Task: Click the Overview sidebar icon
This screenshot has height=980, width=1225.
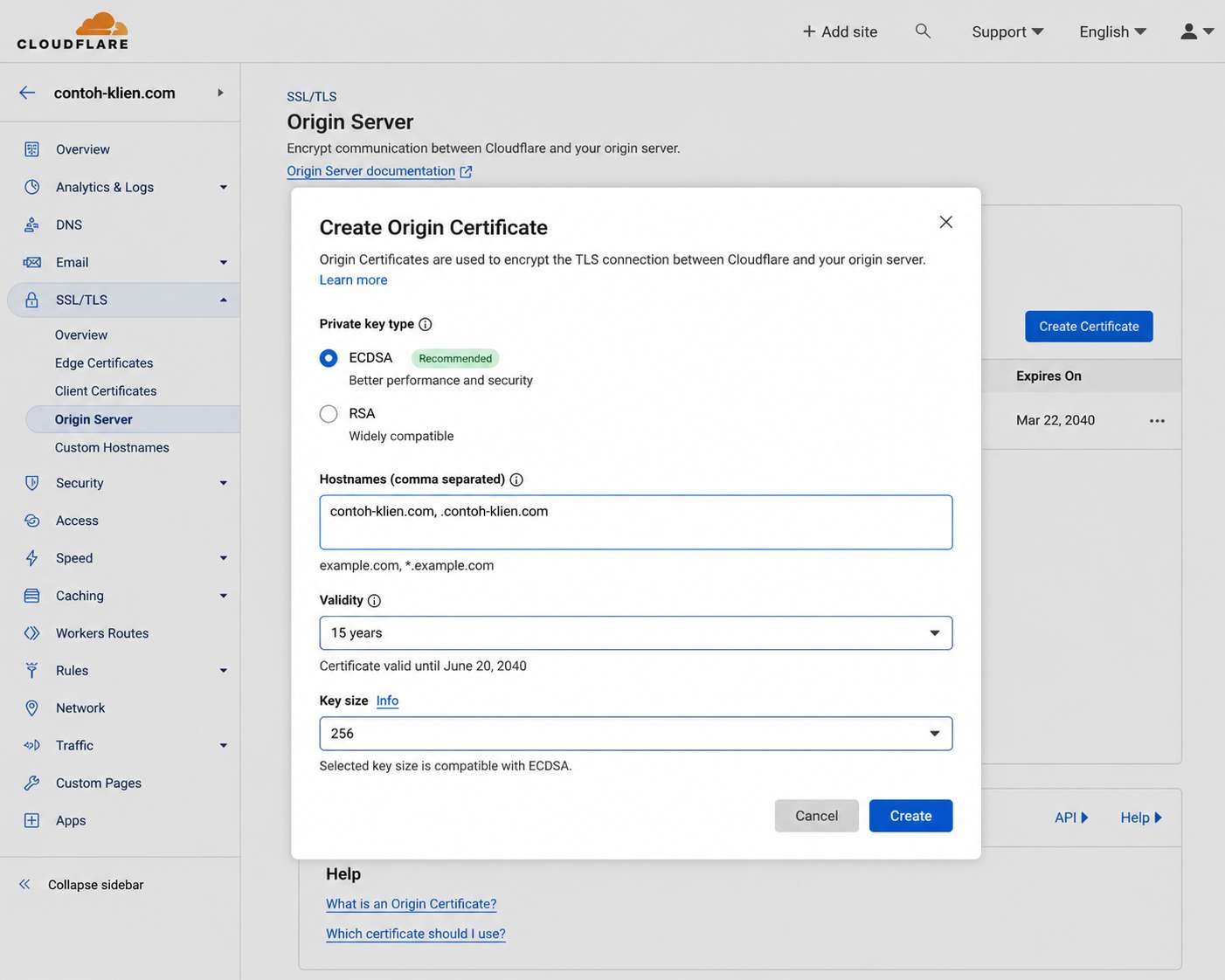Action: [31, 149]
